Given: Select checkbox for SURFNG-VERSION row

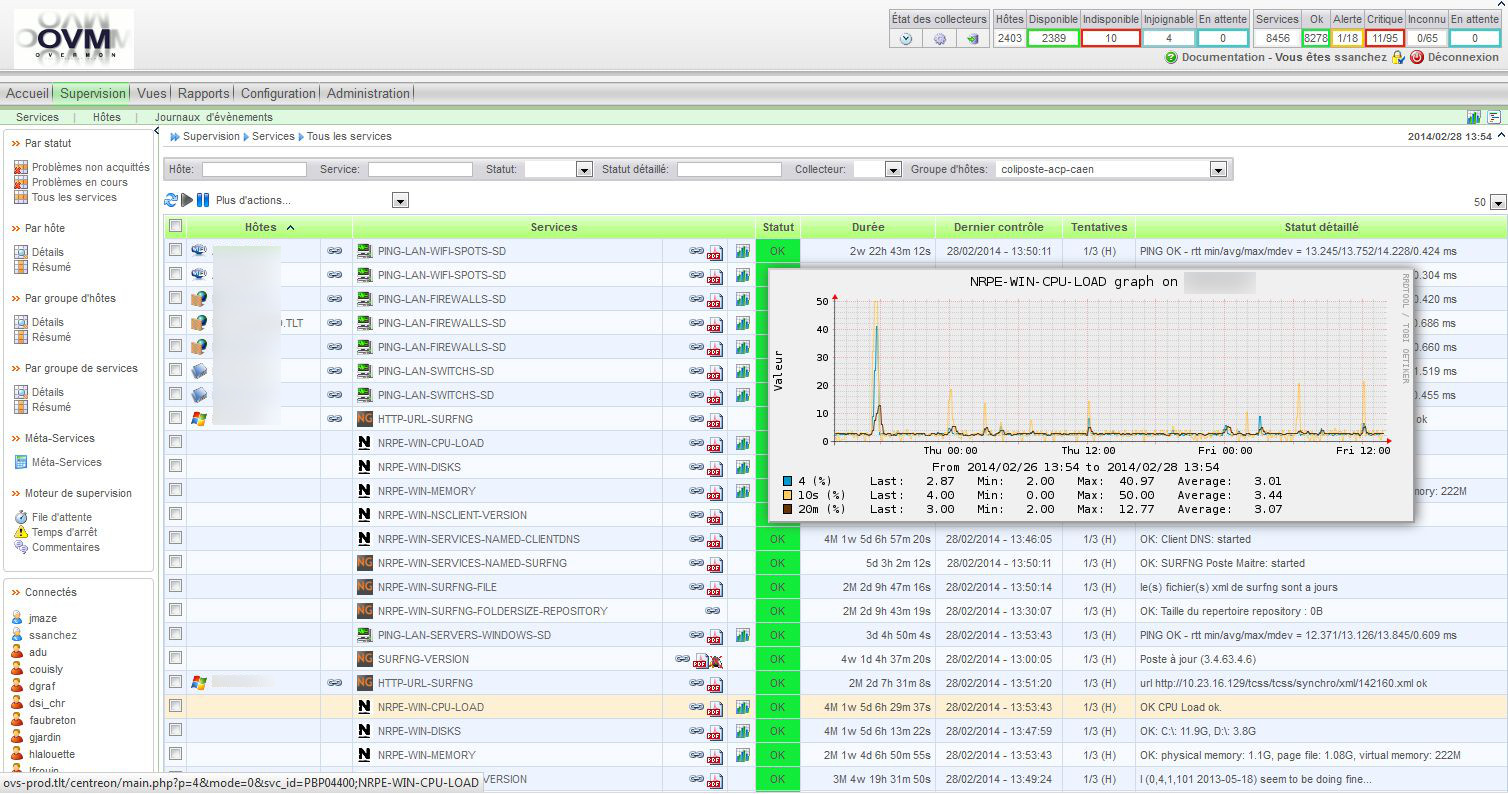Looking at the screenshot, I should (x=176, y=659).
